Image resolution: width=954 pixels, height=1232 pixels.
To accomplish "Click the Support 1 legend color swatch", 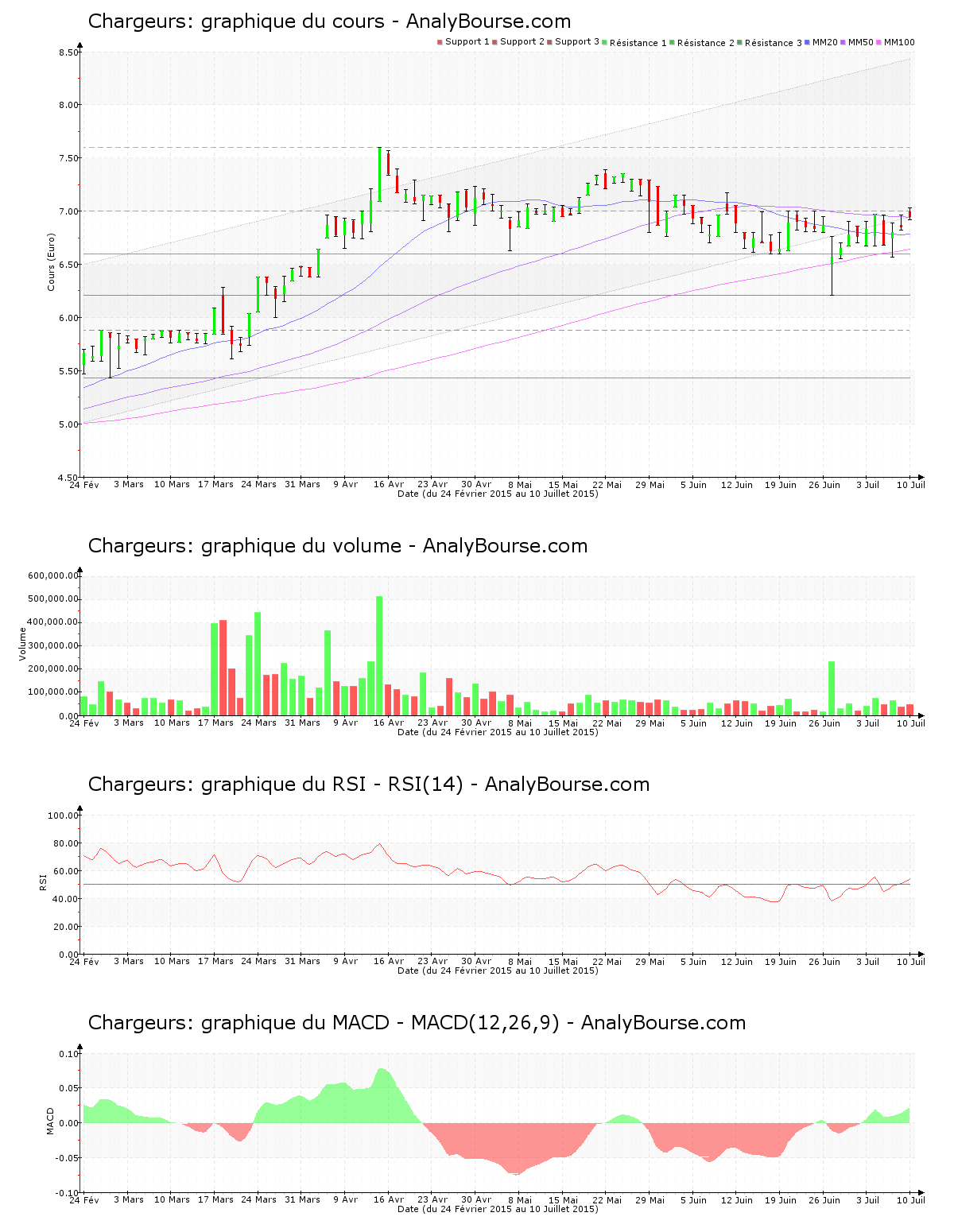I will click(x=440, y=42).
